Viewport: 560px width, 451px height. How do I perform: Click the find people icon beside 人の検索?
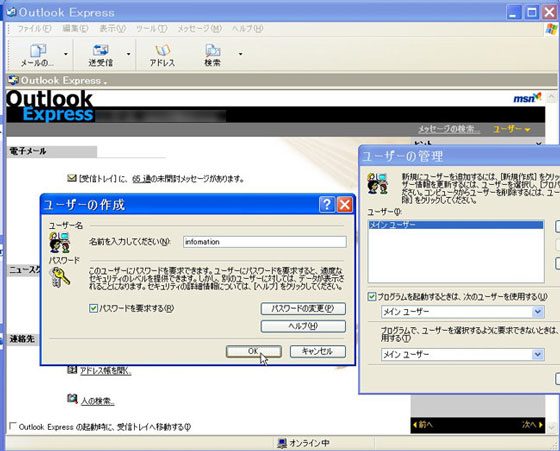point(72,399)
